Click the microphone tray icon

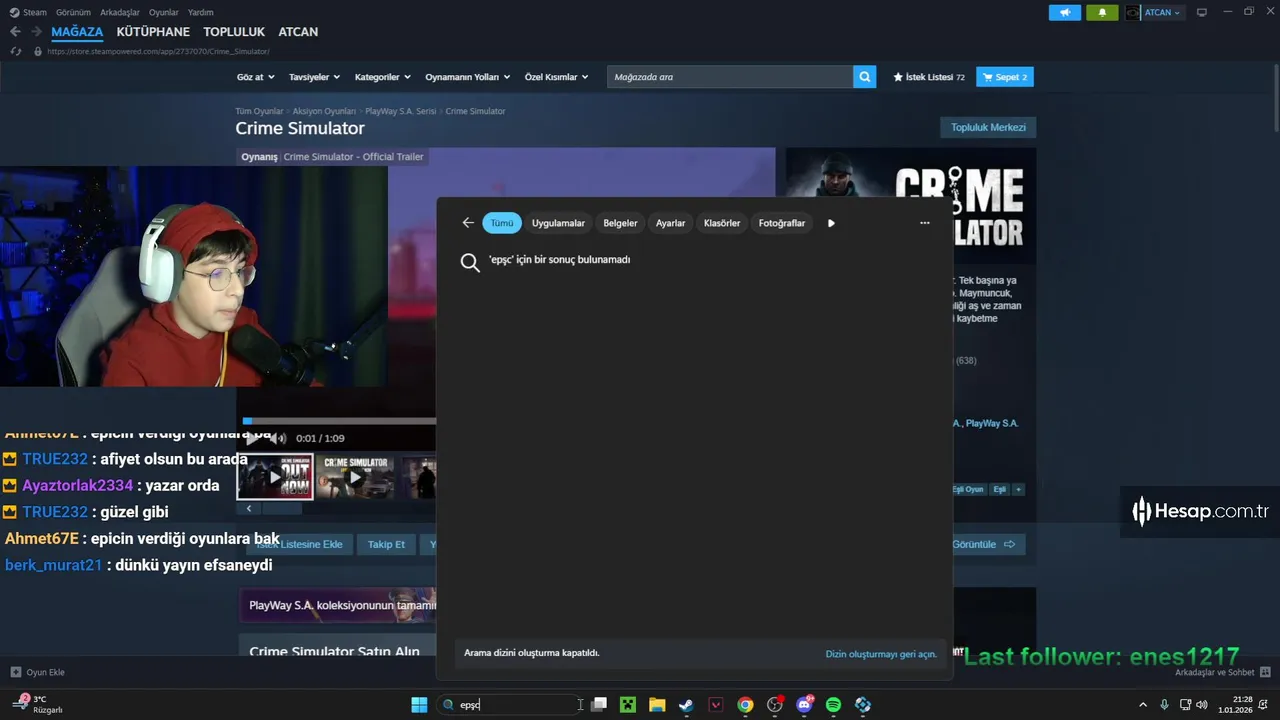click(1164, 705)
